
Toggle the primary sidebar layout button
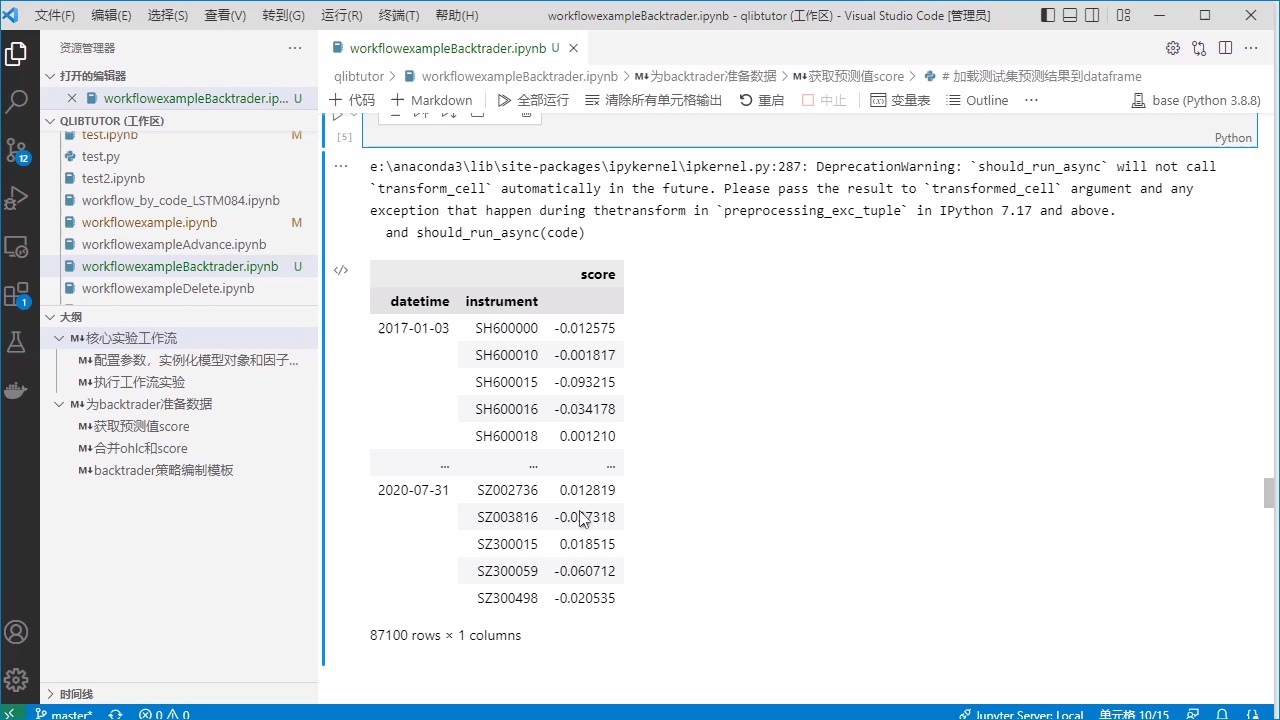[x=1048, y=15]
